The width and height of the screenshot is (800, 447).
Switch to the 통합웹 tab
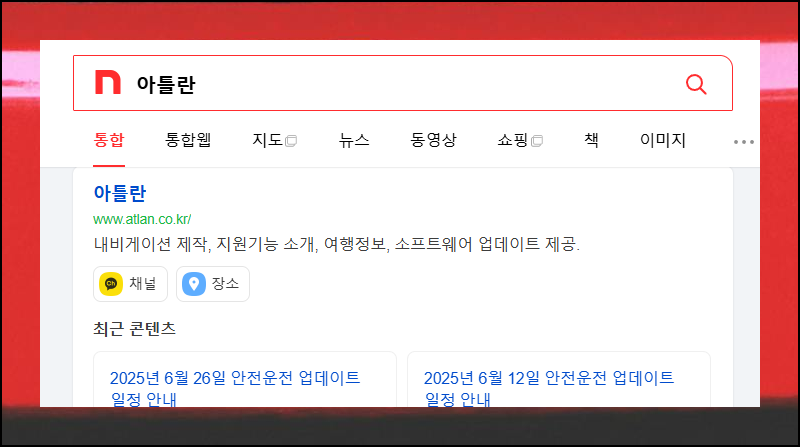click(x=188, y=140)
